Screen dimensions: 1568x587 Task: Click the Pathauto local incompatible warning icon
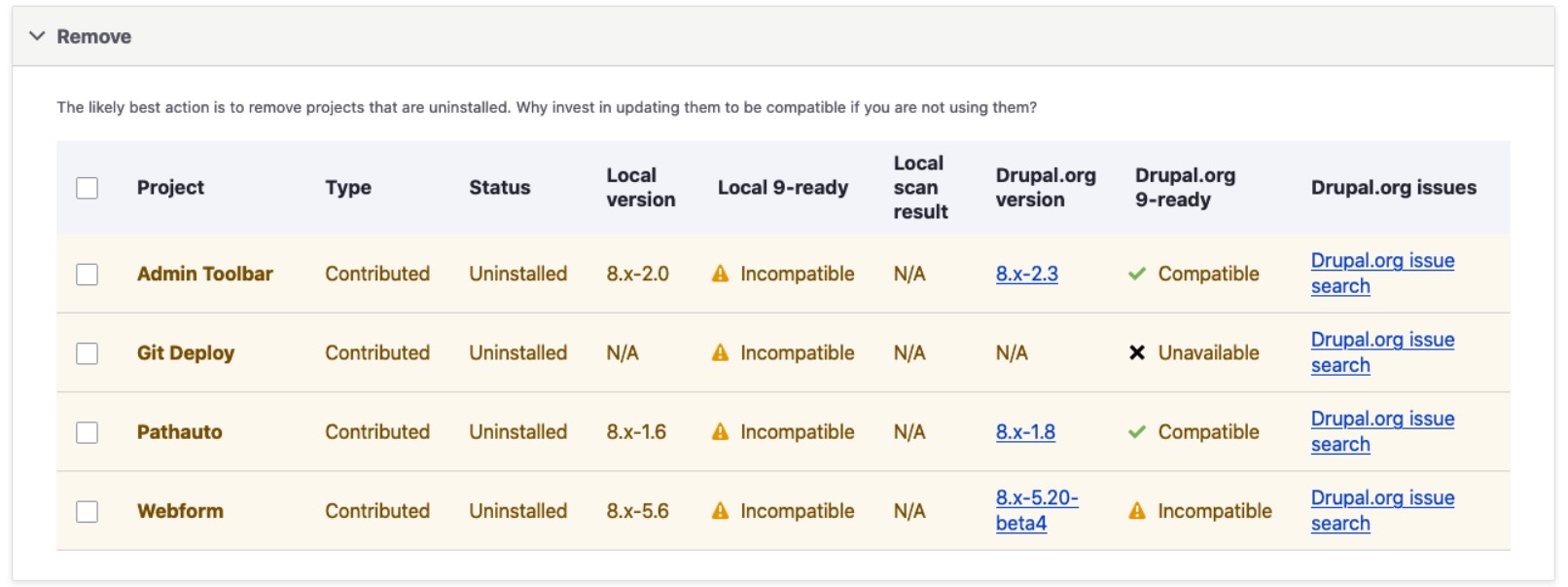tap(720, 431)
